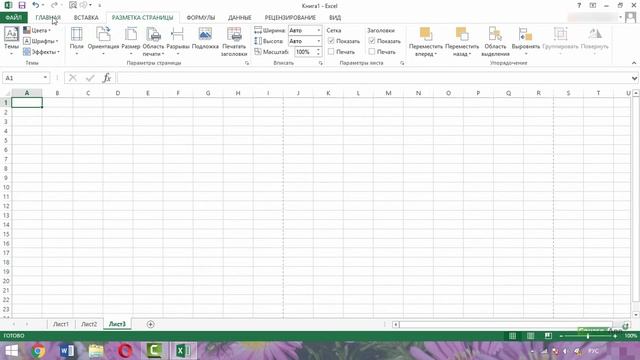The height and width of the screenshot is (360, 640).
Task: Open the Высота height Авто dropdown
Action: pos(318,41)
